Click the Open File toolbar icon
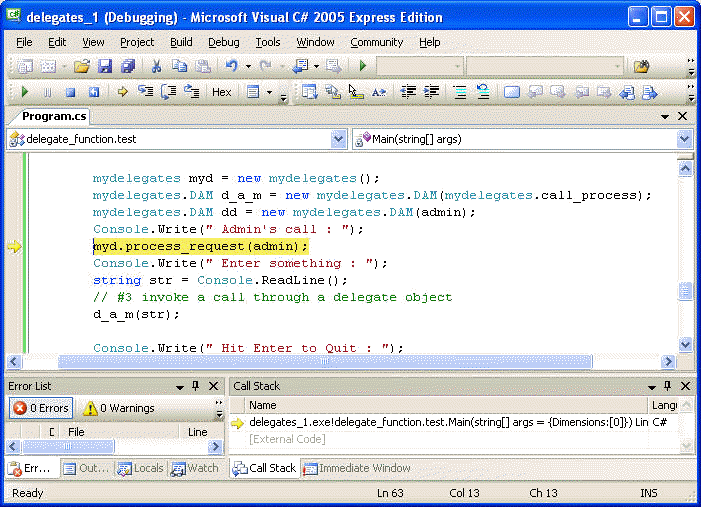The width and height of the screenshot is (701, 507). click(81, 66)
